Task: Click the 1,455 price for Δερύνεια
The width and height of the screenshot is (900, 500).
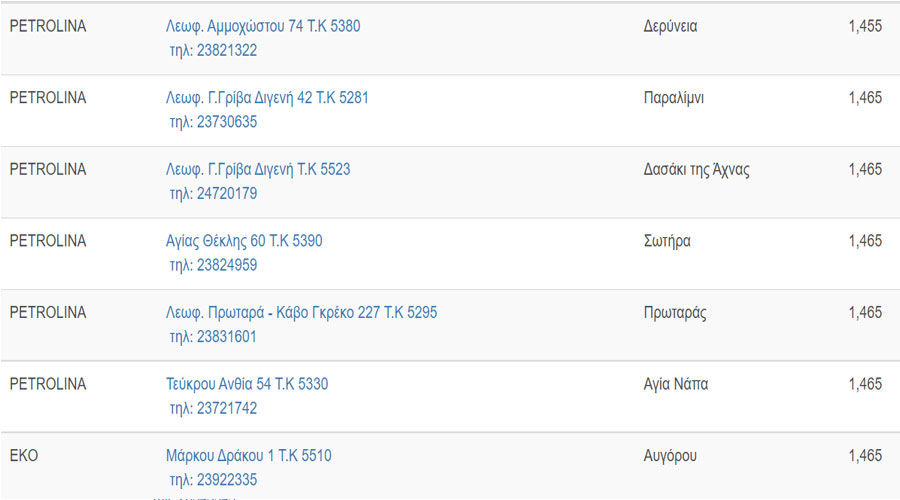Action: click(865, 26)
